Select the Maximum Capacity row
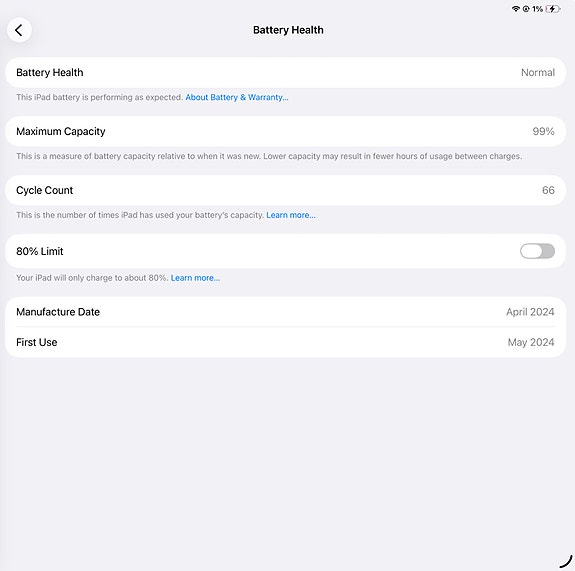This screenshot has width=575, height=571. 285,131
